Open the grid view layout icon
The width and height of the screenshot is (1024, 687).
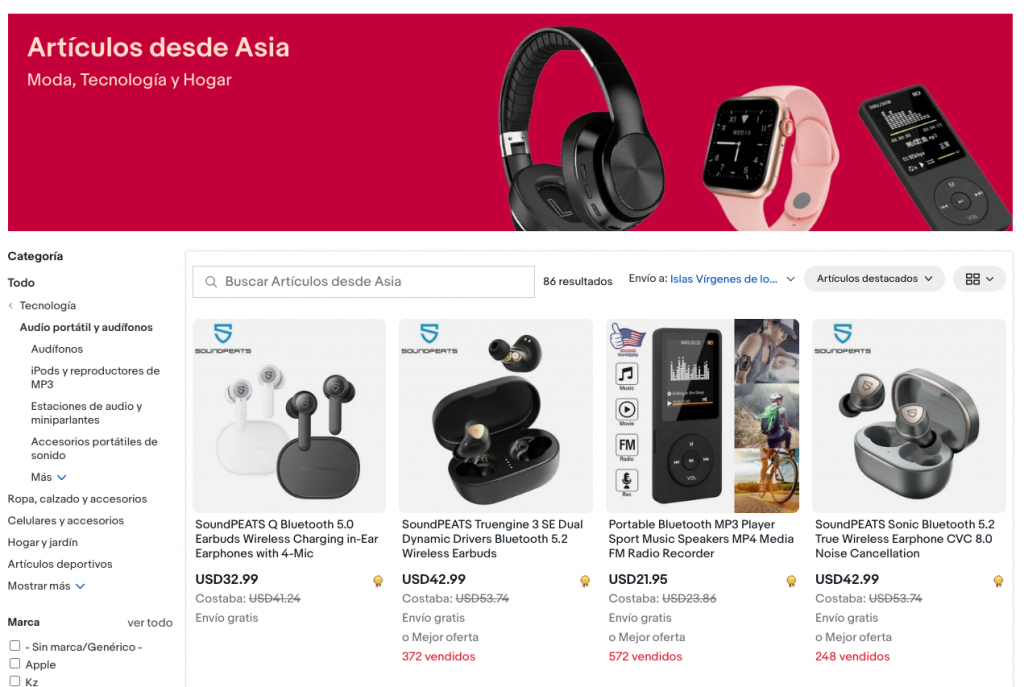pos(979,279)
